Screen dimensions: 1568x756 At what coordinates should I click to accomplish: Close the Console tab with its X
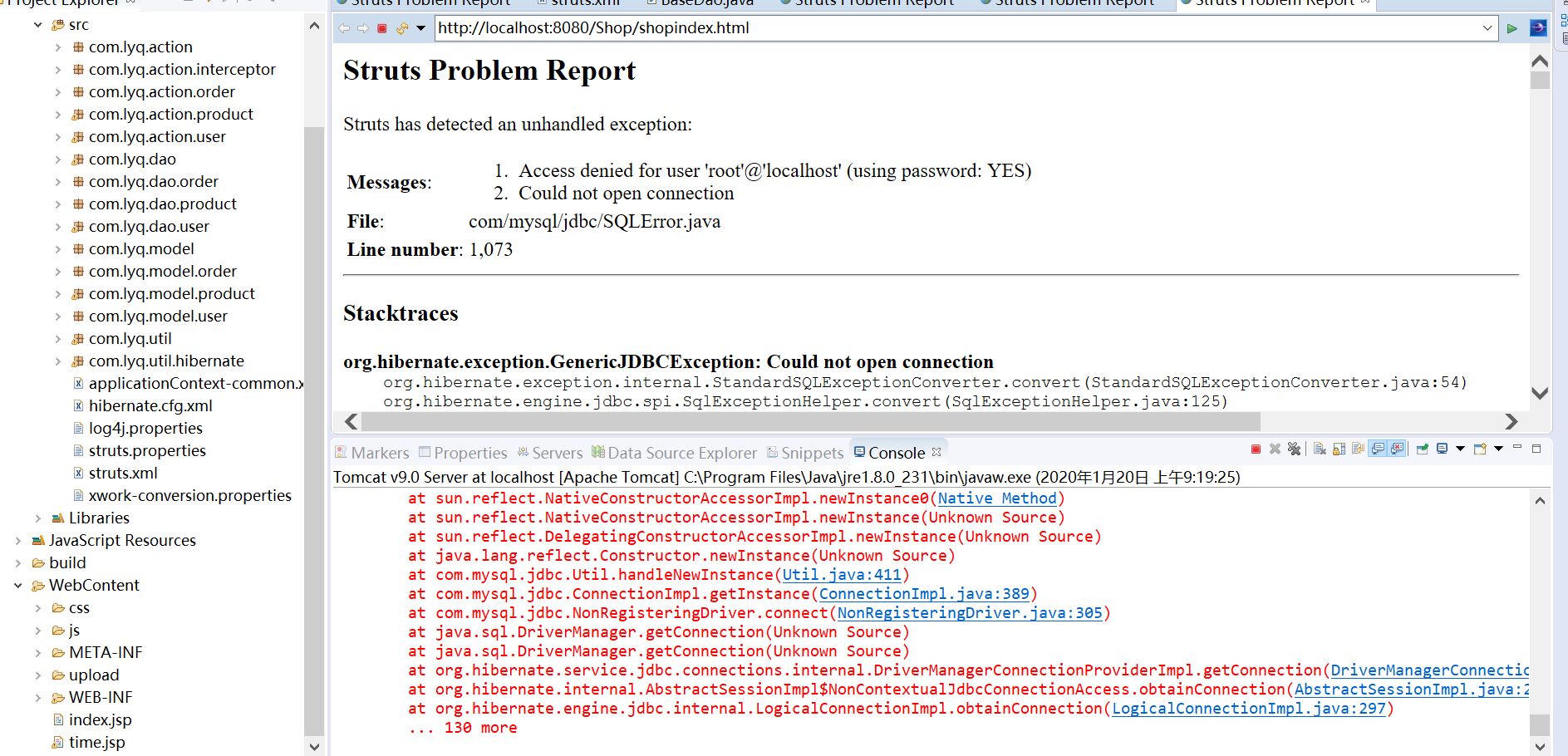click(x=936, y=452)
